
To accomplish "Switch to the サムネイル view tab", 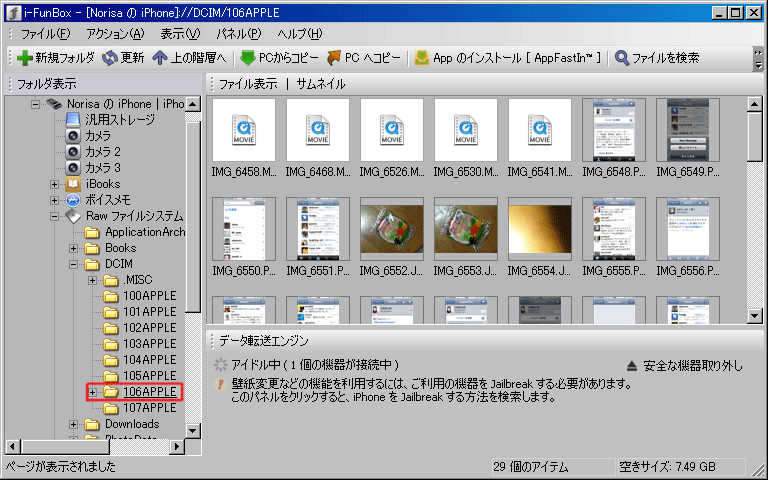I will click(321, 84).
